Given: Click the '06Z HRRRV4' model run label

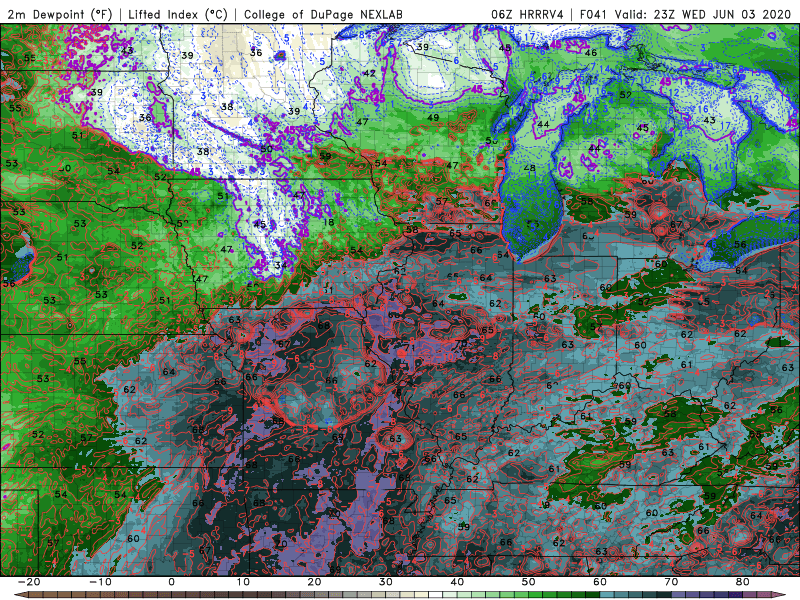Looking at the screenshot, I should 528,14.
